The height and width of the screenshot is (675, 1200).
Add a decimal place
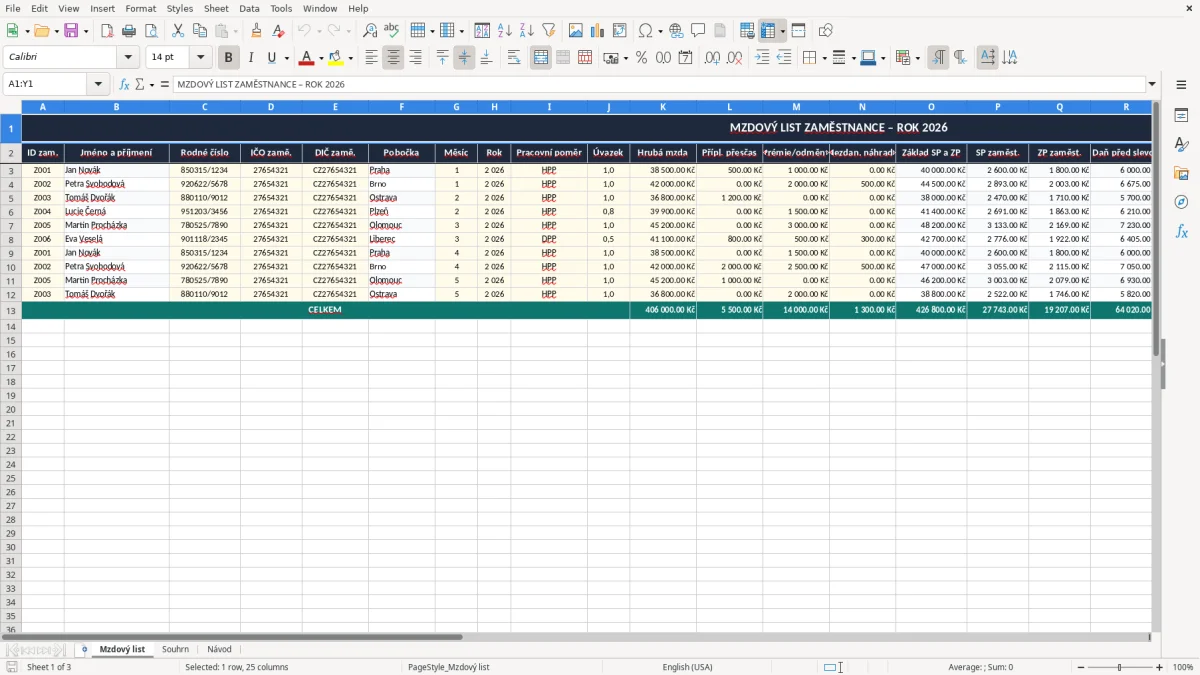click(713, 58)
